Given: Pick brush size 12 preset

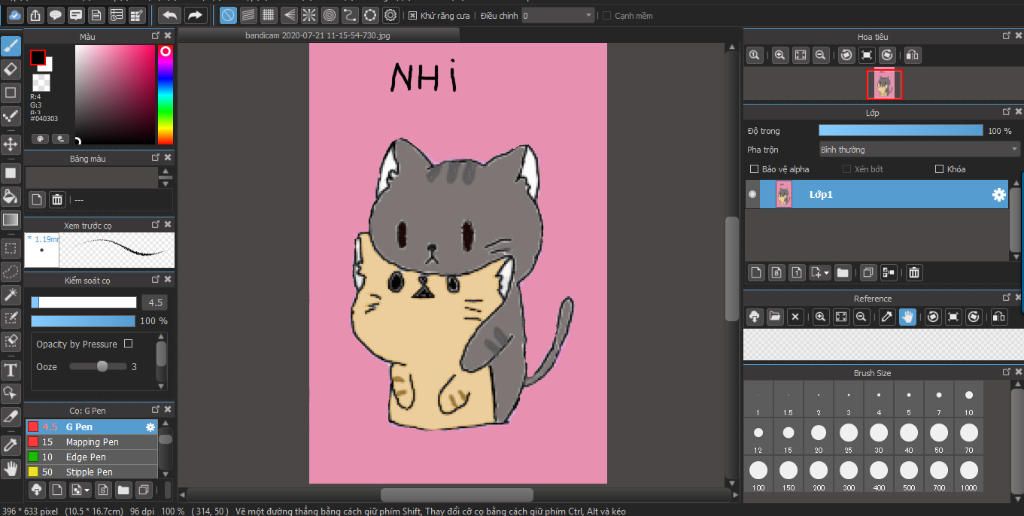Looking at the screenshot, I should click(x=758, y=436).
